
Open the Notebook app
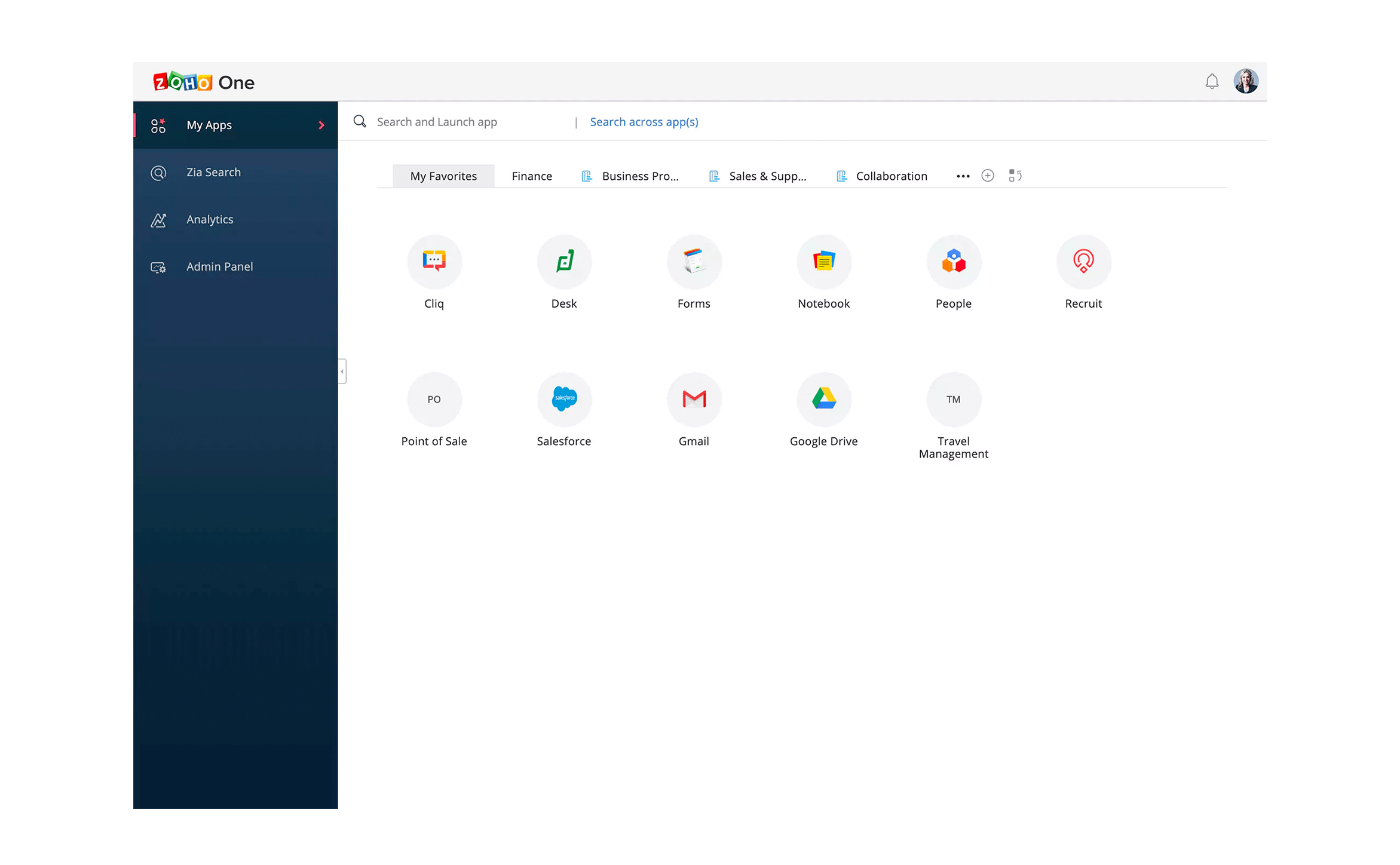pos(823,262)
